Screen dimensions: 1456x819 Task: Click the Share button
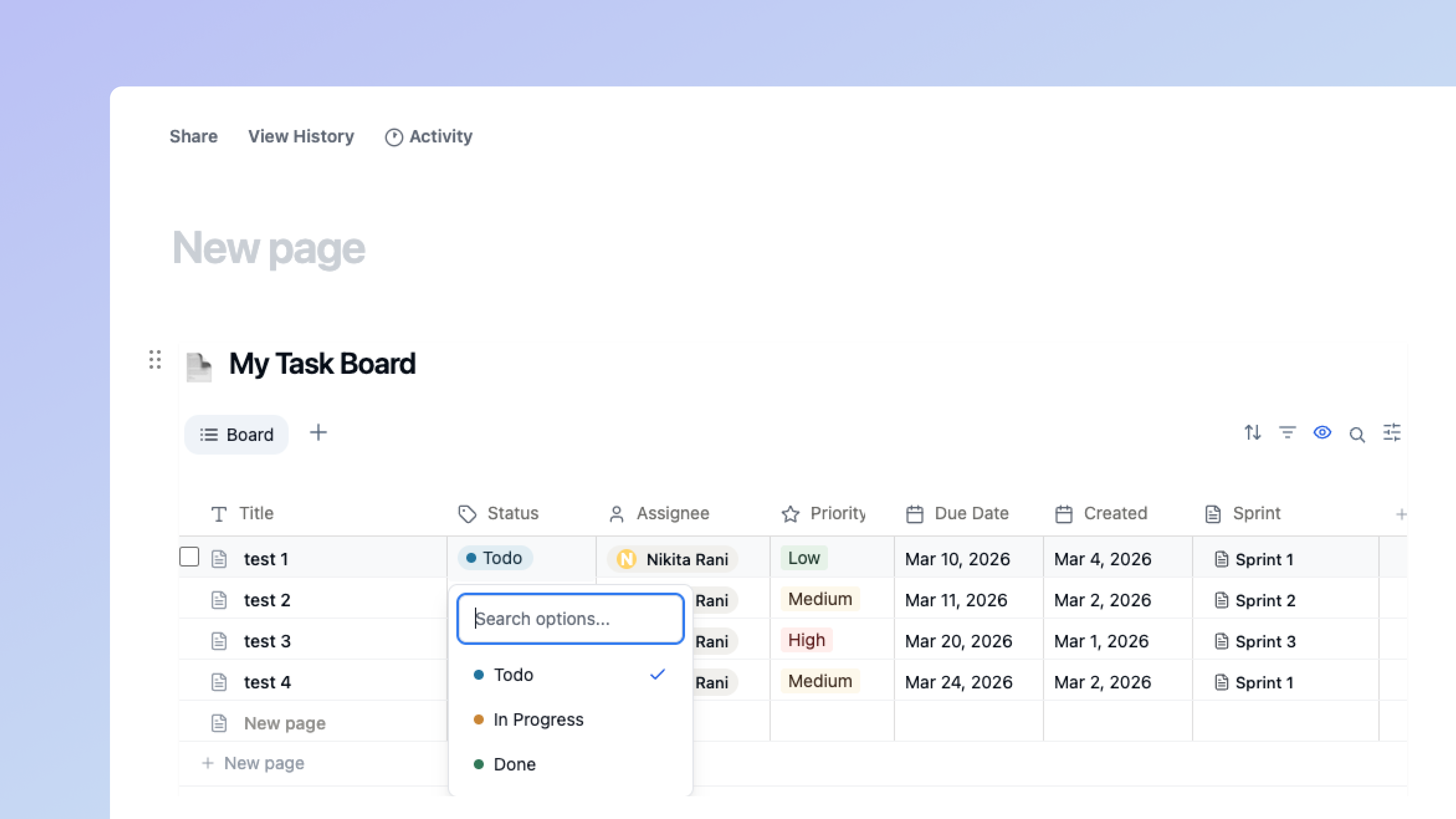[x=193, y=136]
